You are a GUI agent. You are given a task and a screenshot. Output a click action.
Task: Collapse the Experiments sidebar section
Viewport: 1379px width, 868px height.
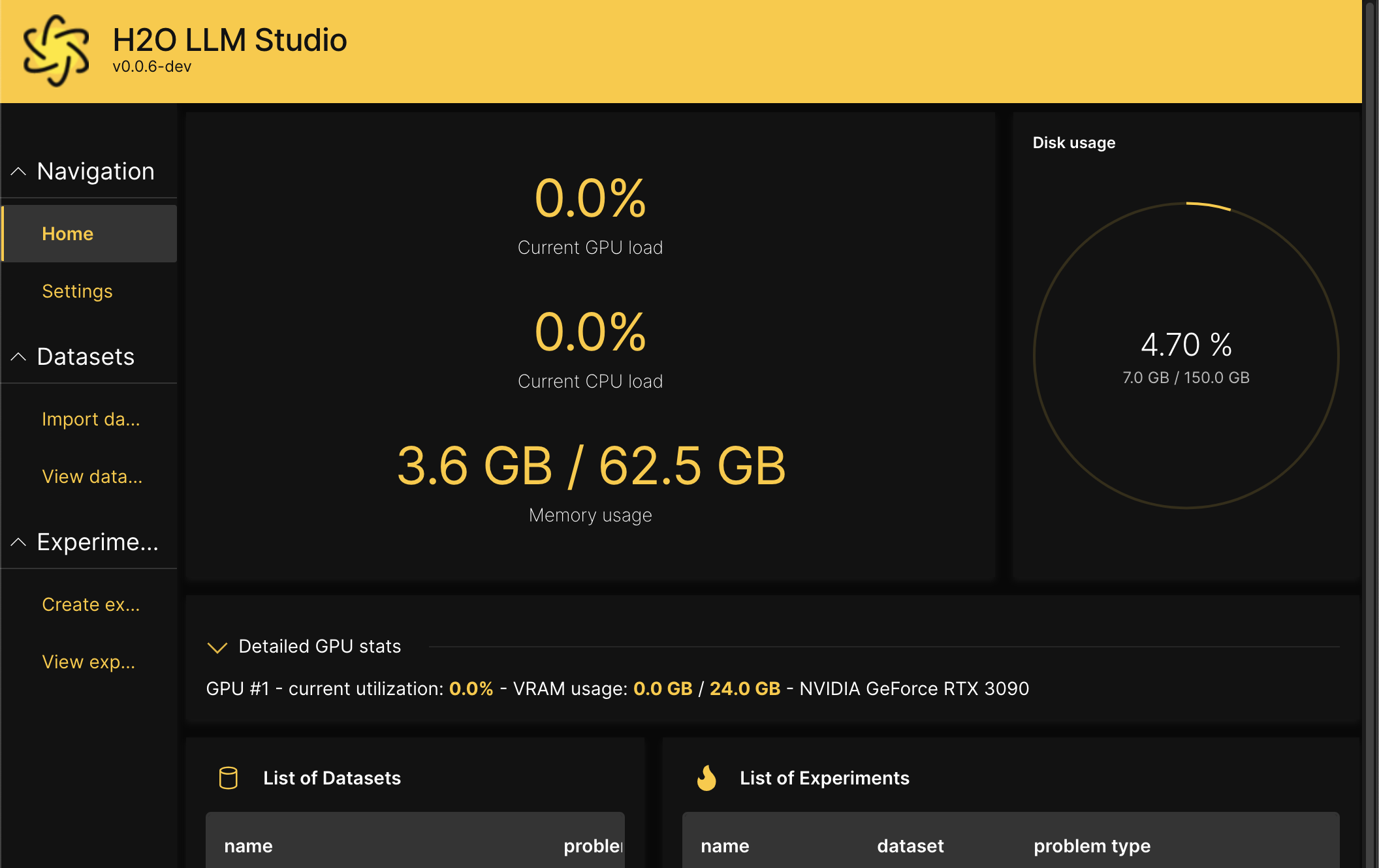(x=18, y=542)
